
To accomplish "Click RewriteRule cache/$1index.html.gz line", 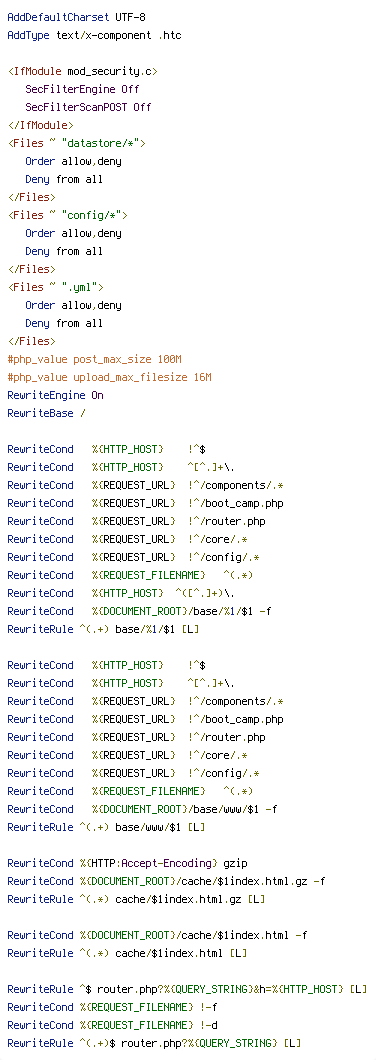I will (136, 899).
